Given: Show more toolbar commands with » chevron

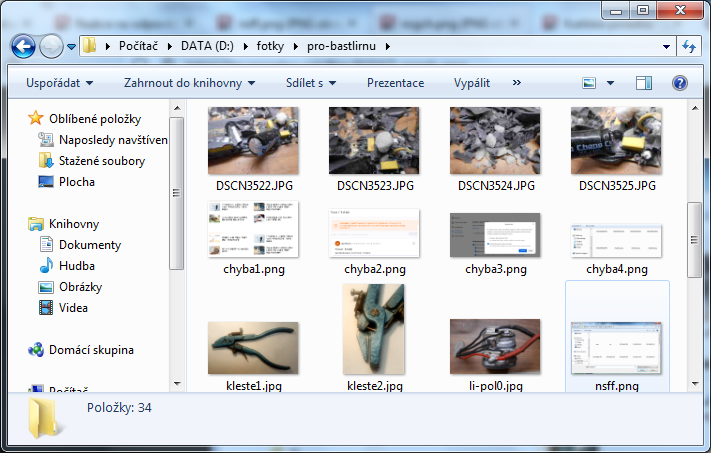Looking at the screenshot, I should (516, 83).
